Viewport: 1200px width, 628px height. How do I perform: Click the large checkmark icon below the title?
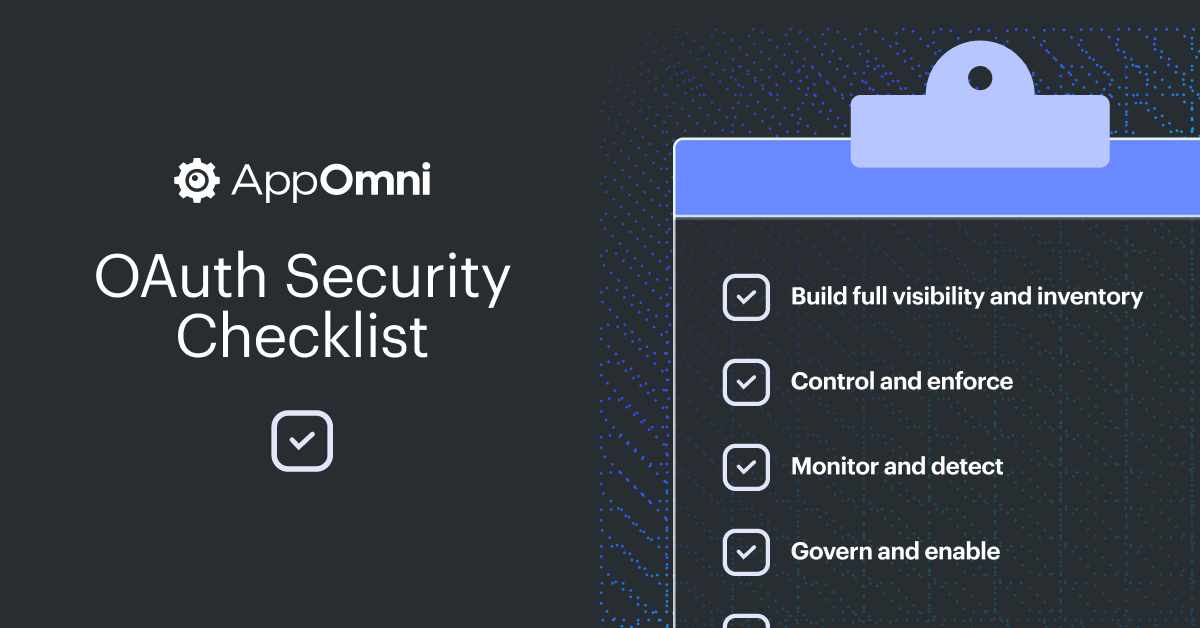pyautogui.click(x=302, y=440)
